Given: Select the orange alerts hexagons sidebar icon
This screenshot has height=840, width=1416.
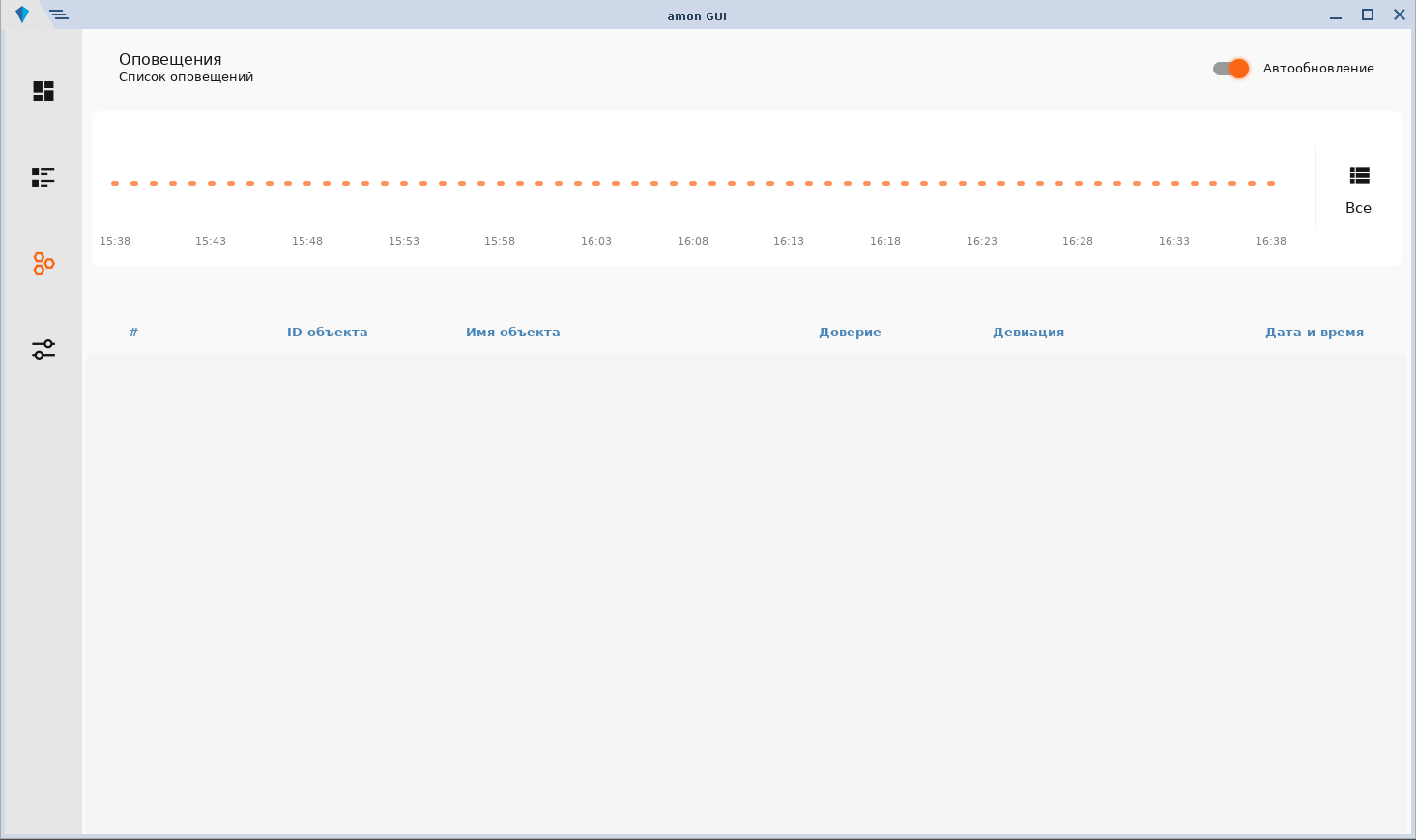Looking at the screenshot, I should click(43, 263).
